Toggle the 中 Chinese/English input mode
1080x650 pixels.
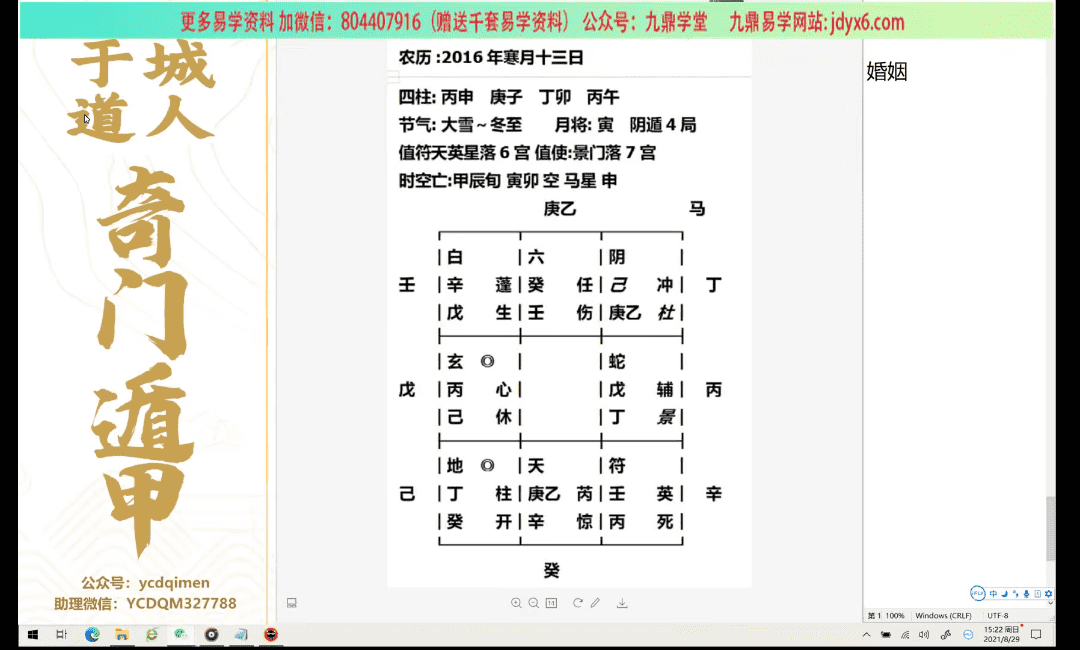(x=994, y=594)
